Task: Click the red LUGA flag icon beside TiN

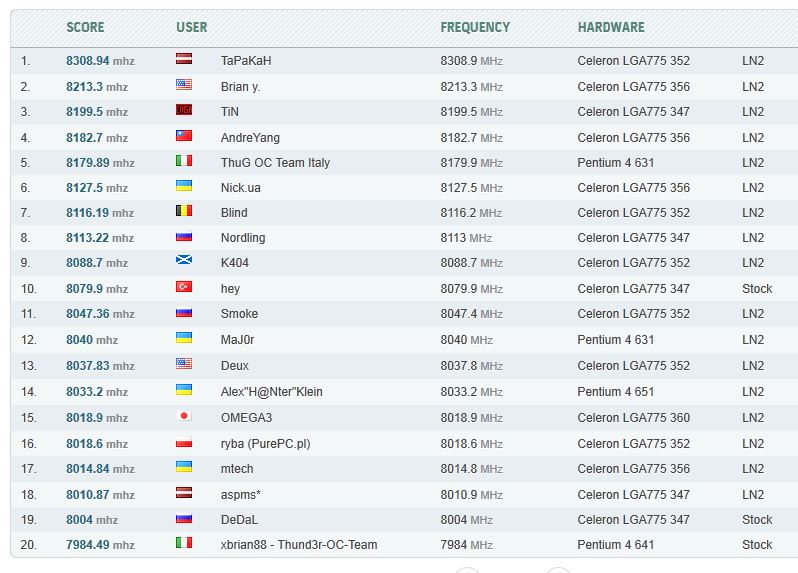Action: point(184,110)
